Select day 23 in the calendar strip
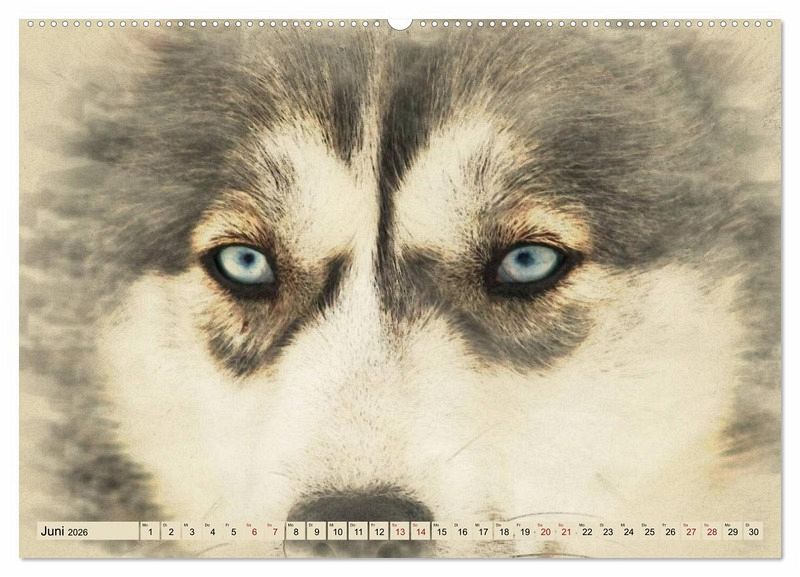 [608, 531]
